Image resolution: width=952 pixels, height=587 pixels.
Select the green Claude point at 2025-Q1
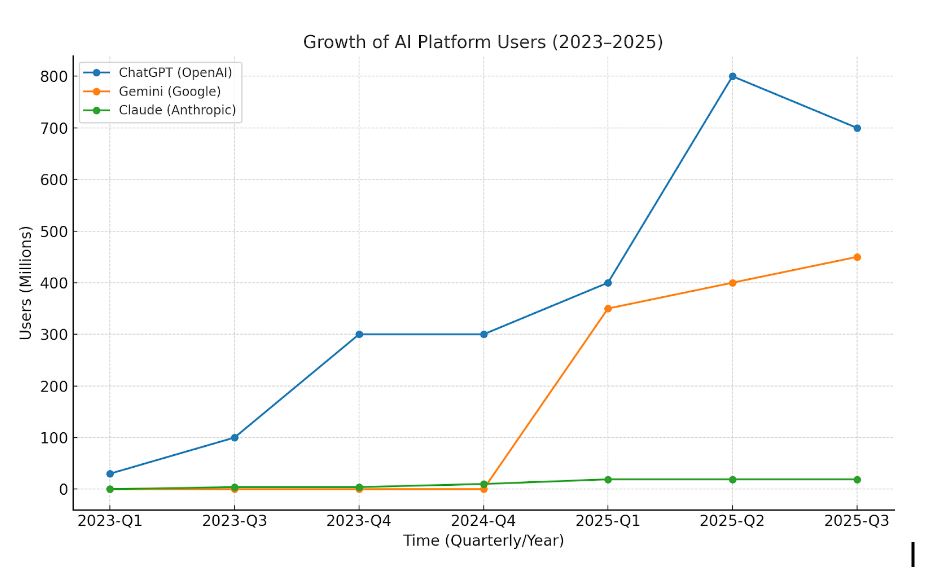[x=608, y=480]
